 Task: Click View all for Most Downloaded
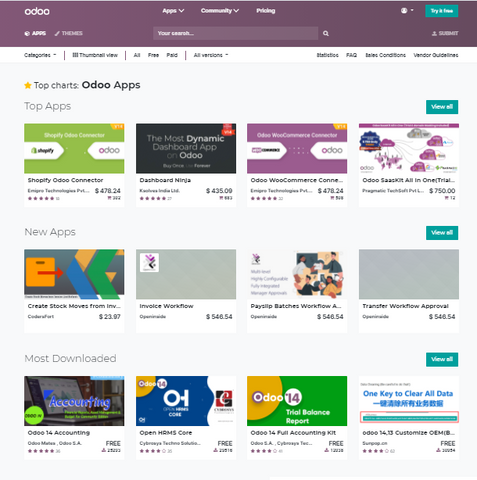pyautogui.click(x=442, y=359)
